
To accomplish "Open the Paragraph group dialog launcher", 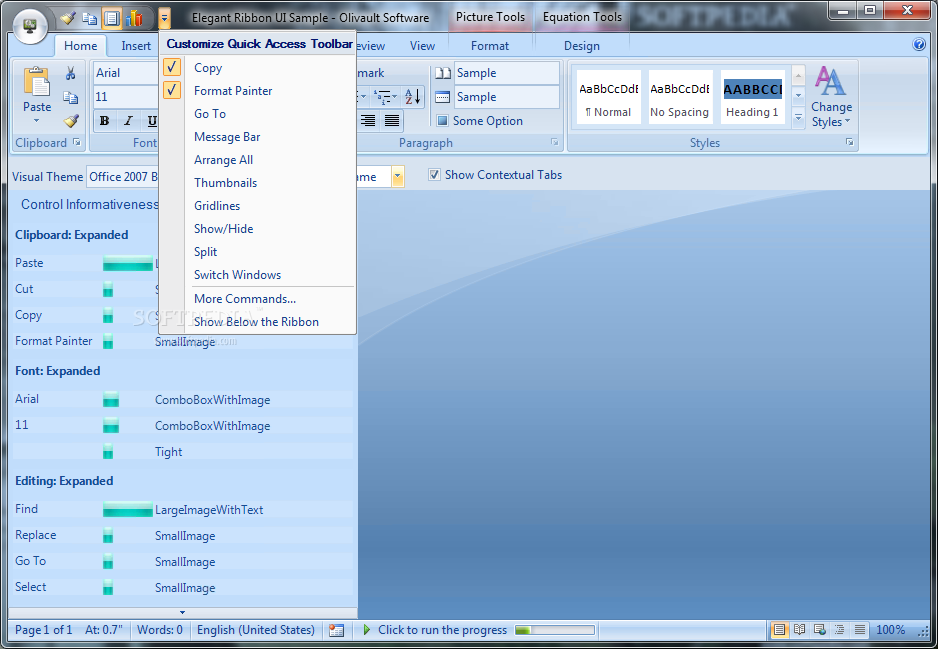I will pos(555,142).
